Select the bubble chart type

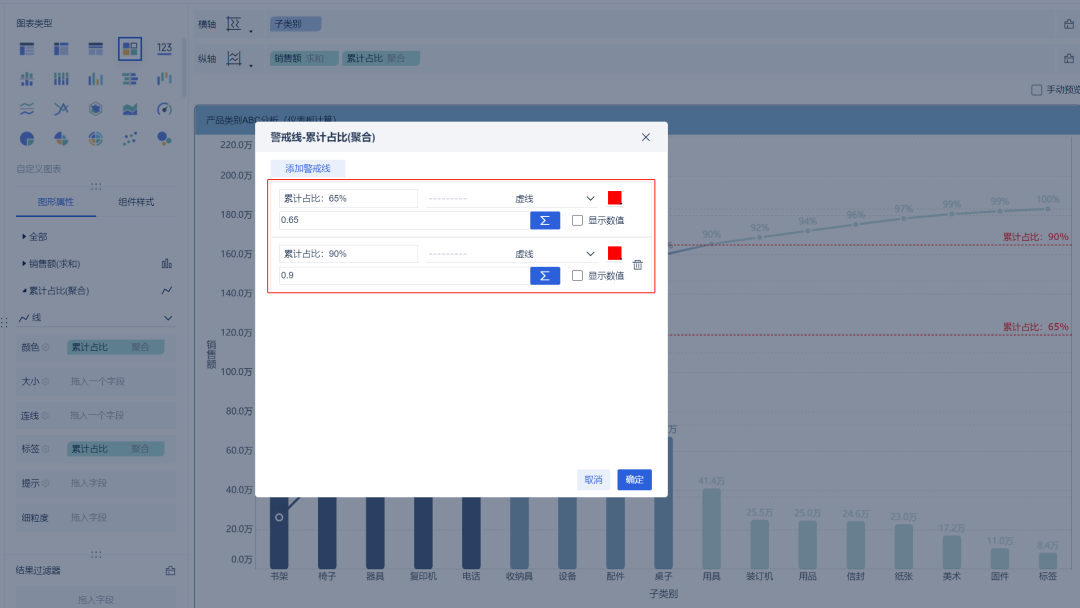click(x=164, y=139)
